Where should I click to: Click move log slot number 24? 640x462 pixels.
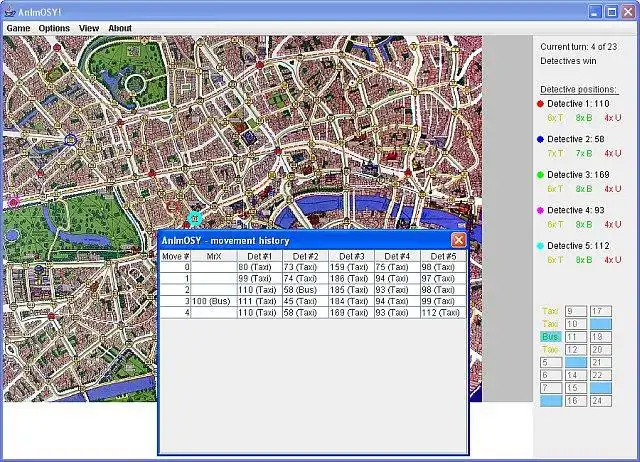(600, 401)
